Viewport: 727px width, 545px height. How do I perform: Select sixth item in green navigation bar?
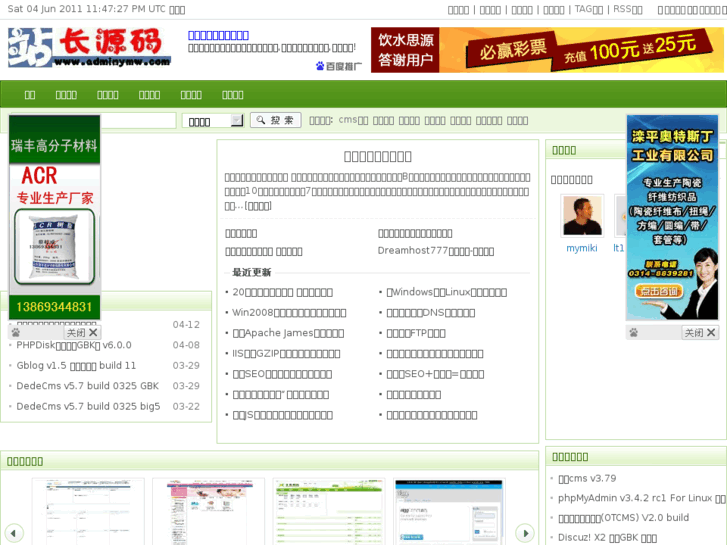click(x=233, y=95)
